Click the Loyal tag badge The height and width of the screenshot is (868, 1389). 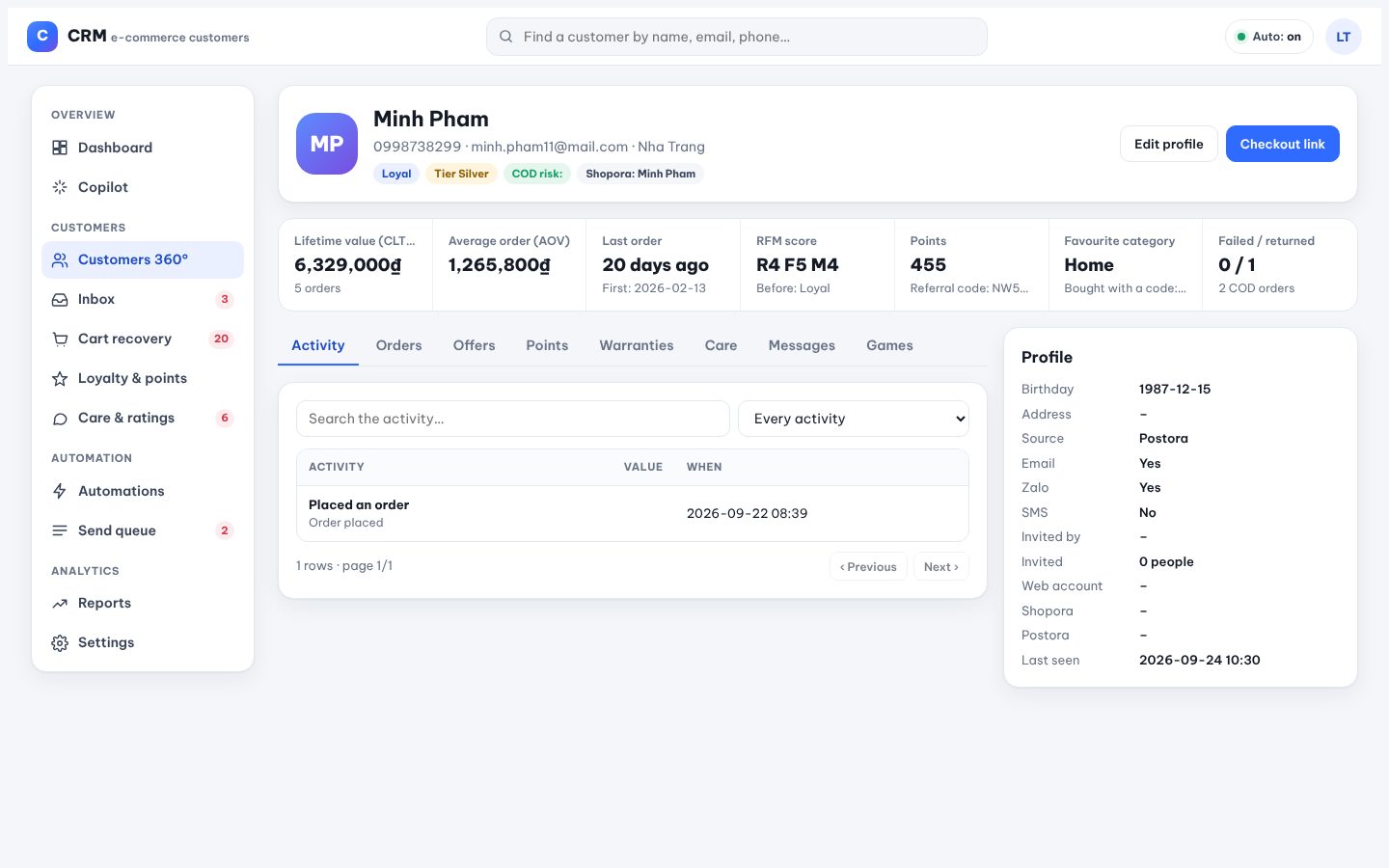click(396, 174)
